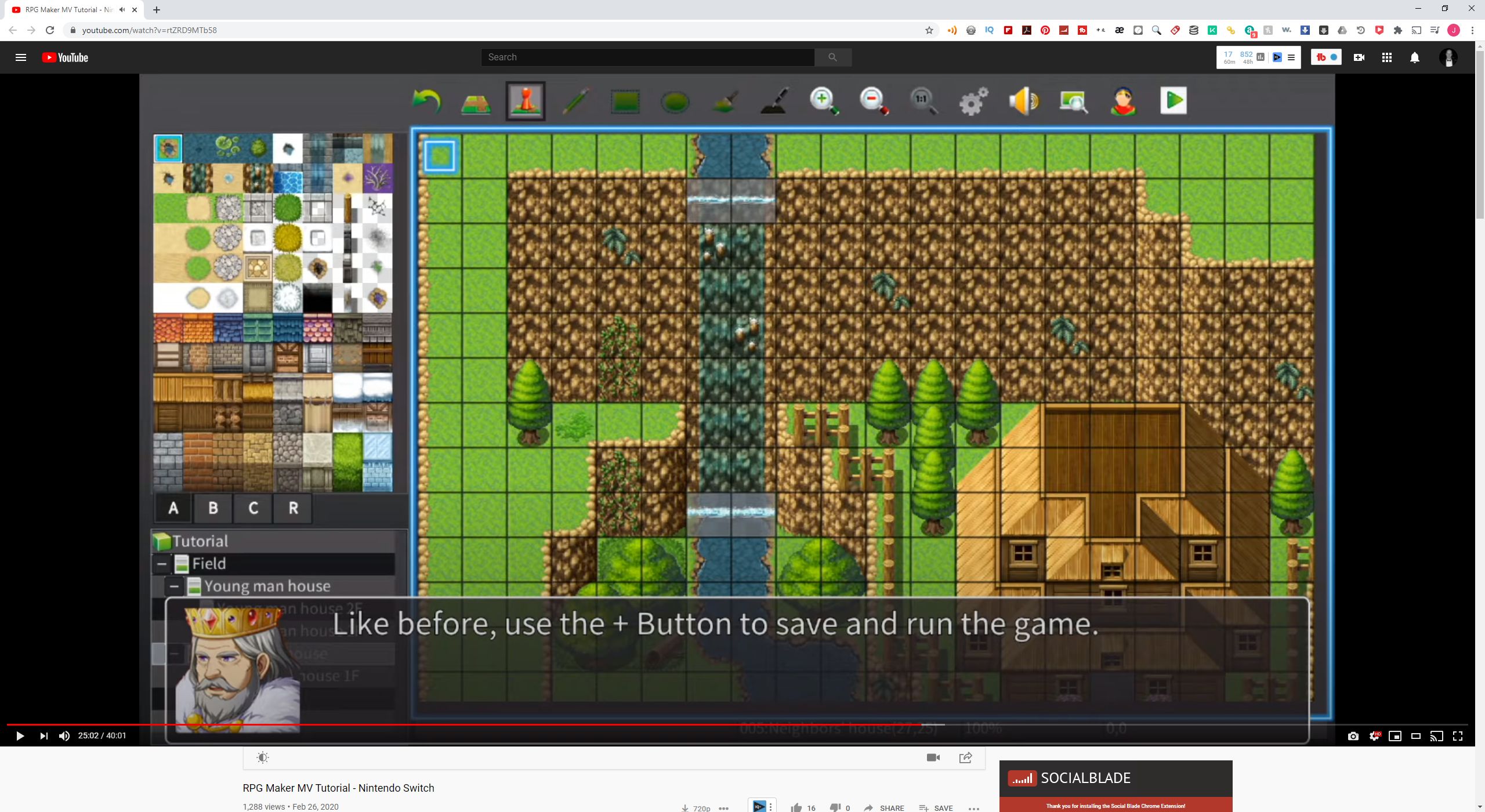Open Chrome extensions puzzle icon
The height and width of the screenshot is (812, 1485).
(1398, 30)
